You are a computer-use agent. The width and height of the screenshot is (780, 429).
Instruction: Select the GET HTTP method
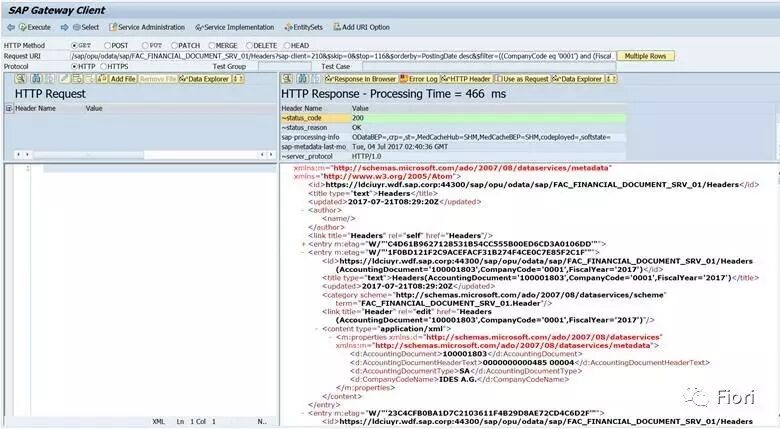[75, 45]
